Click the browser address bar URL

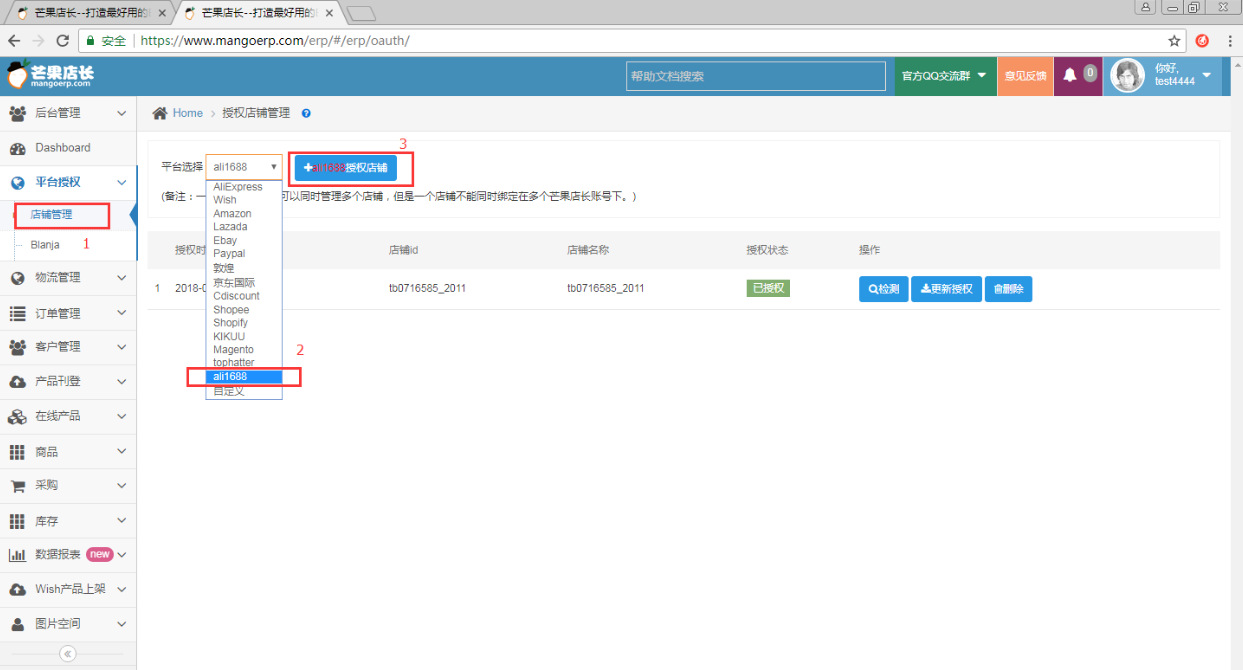275,41
